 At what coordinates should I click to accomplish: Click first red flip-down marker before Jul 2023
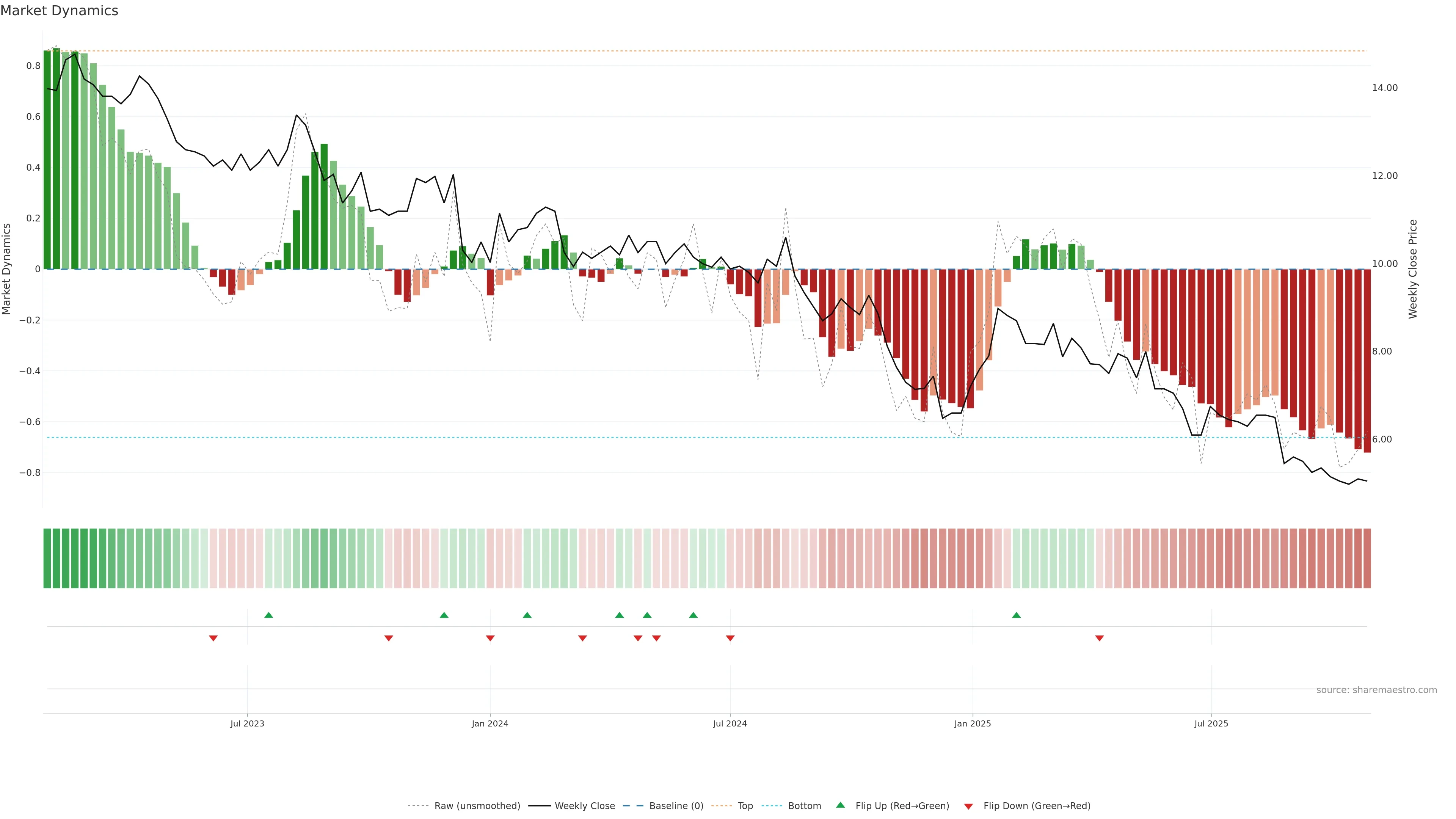coord(213,638)
